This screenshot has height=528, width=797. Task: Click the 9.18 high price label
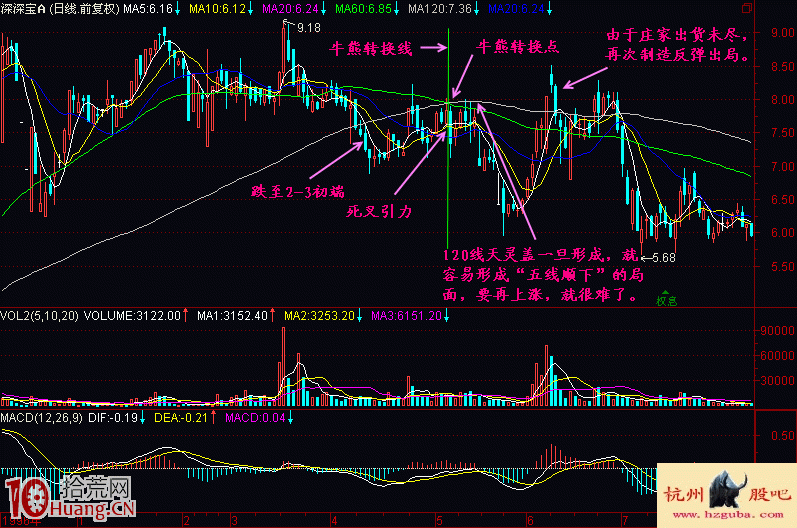tap(309, 28)
